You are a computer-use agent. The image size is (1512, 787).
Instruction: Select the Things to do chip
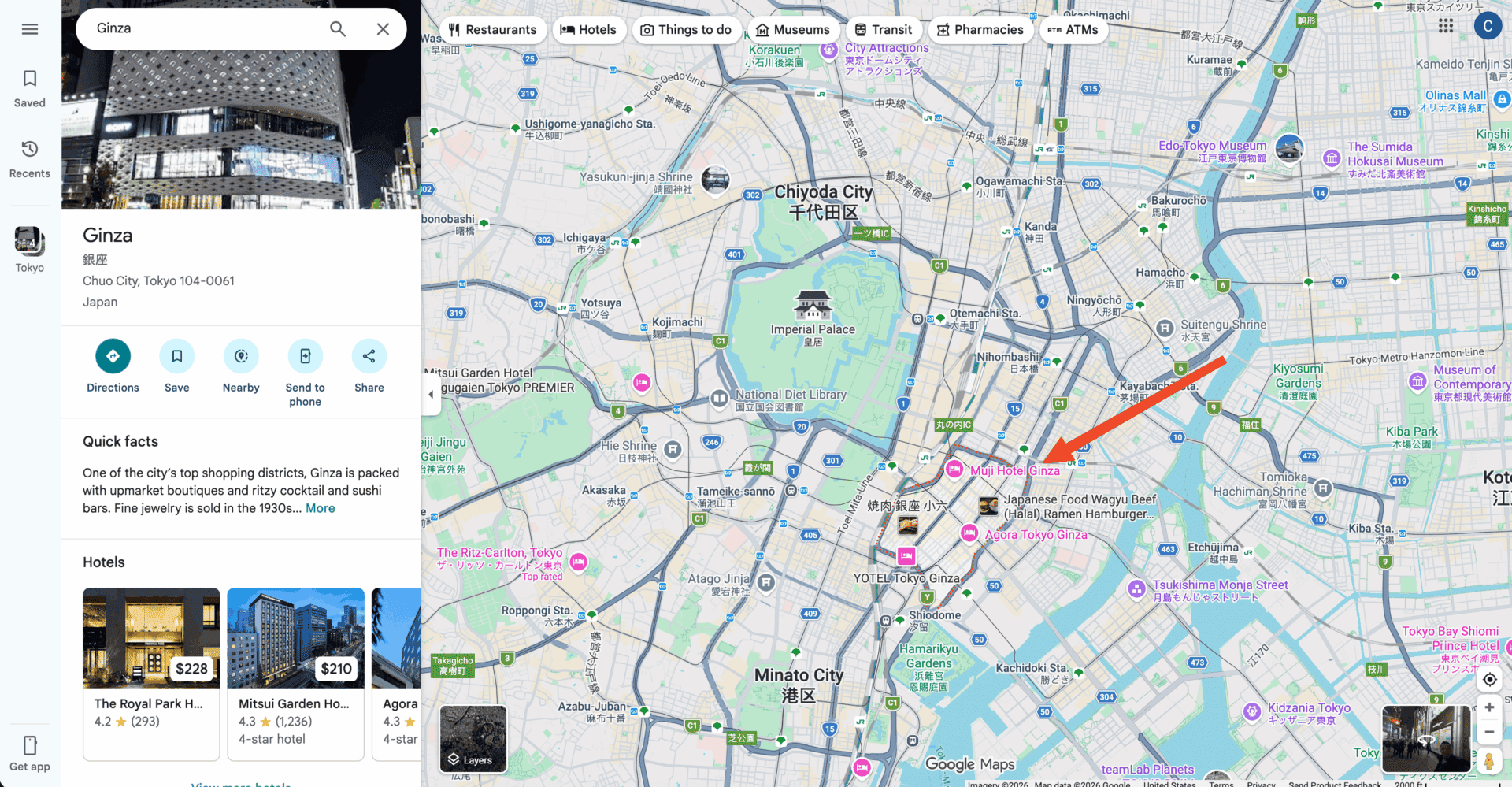[686, 30]
